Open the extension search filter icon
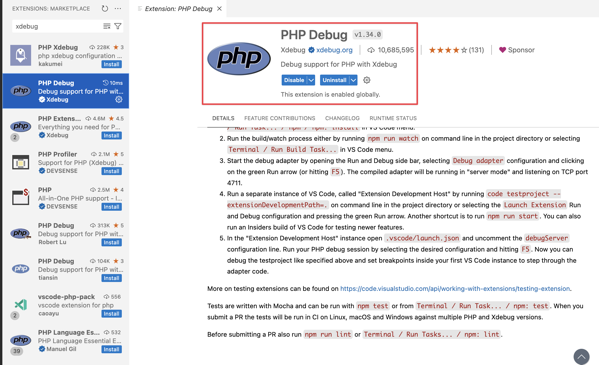Viewport: 599px width, 365px height. [x=118, y=26]
